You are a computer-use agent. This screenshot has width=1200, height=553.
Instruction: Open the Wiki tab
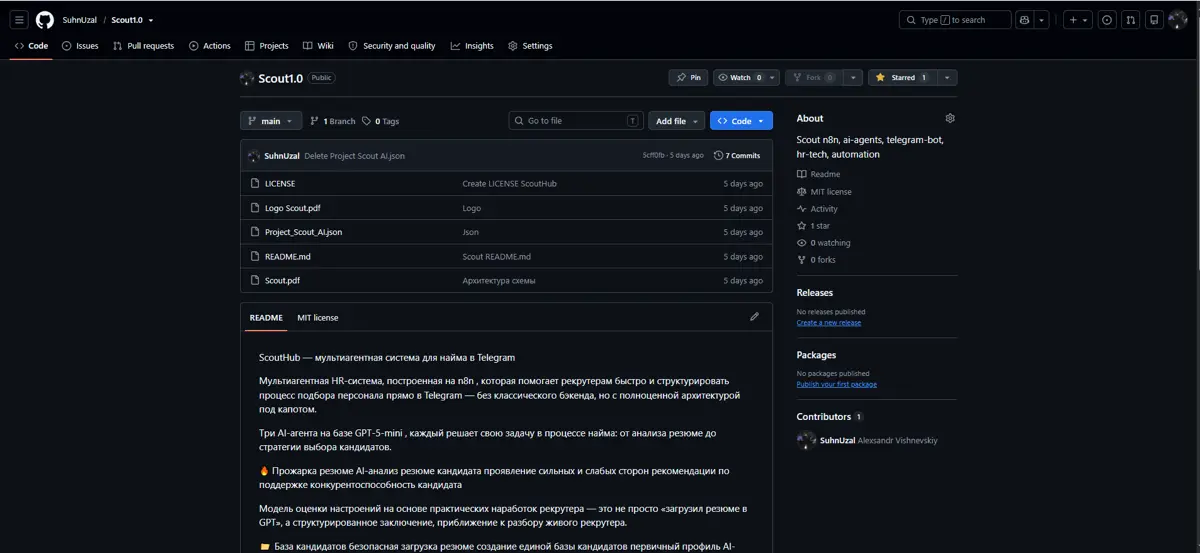(x=318, y=46)
